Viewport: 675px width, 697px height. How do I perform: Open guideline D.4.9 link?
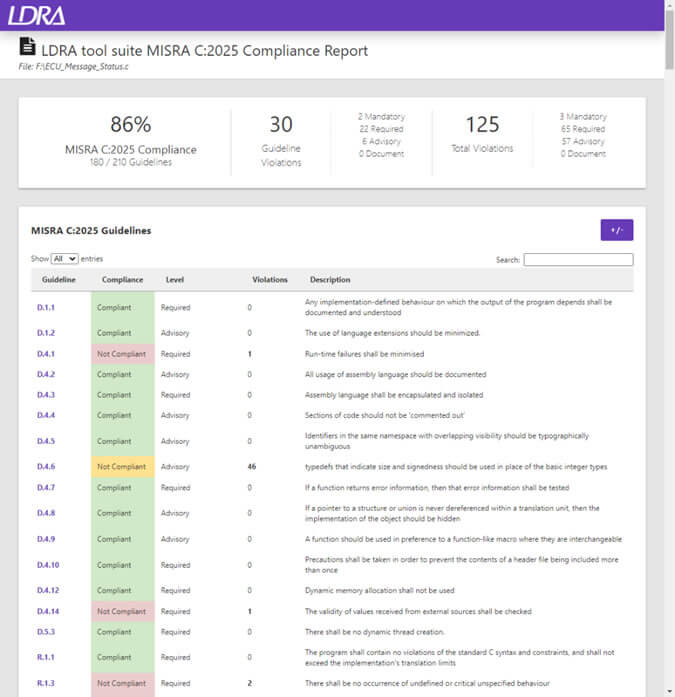(46, 539)
